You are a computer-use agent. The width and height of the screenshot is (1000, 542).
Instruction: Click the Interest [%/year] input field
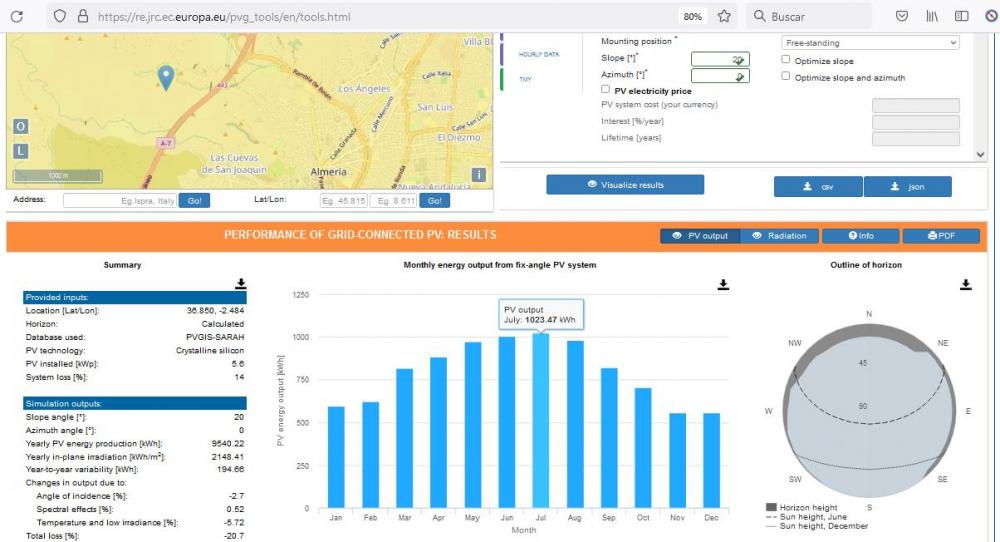[x=916, y=122]
